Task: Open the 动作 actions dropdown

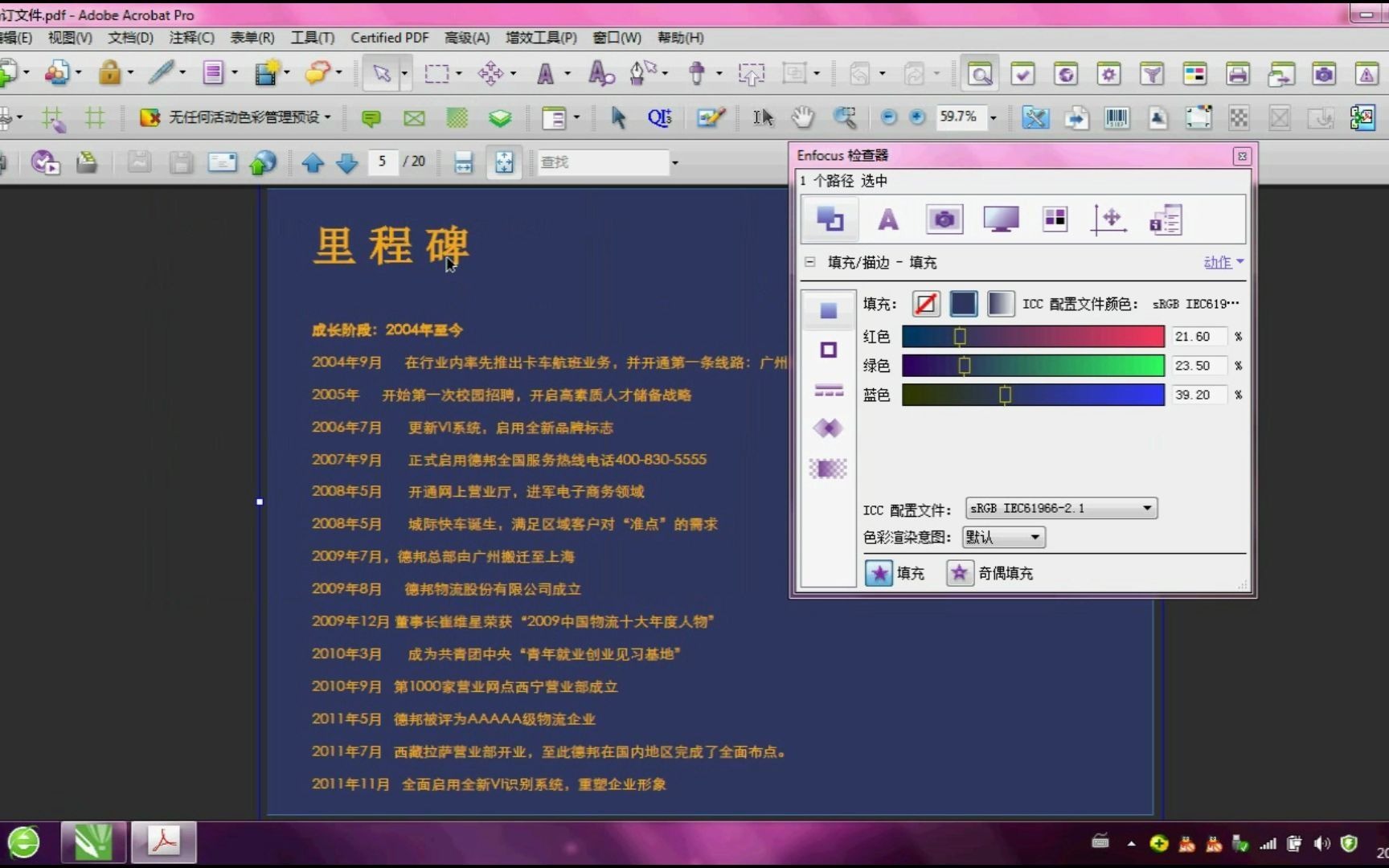Action: click(1223, 262)
